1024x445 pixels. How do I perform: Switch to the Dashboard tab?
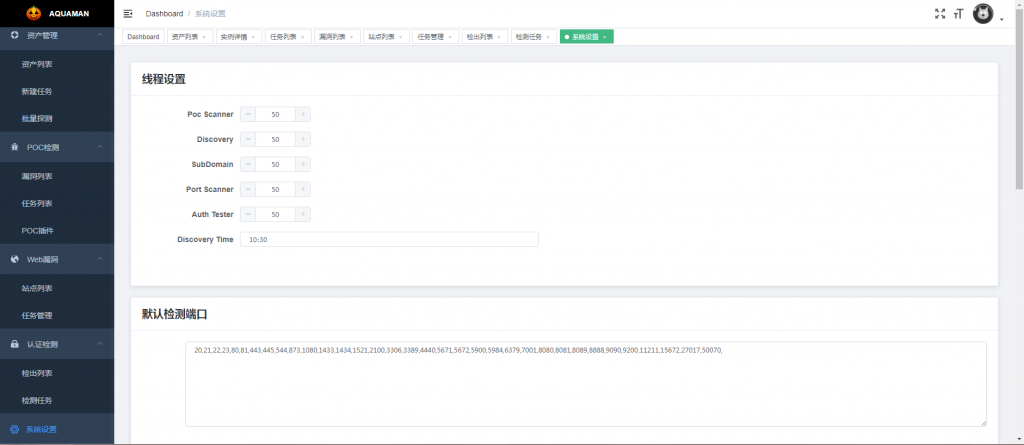[x=143, y=37]
